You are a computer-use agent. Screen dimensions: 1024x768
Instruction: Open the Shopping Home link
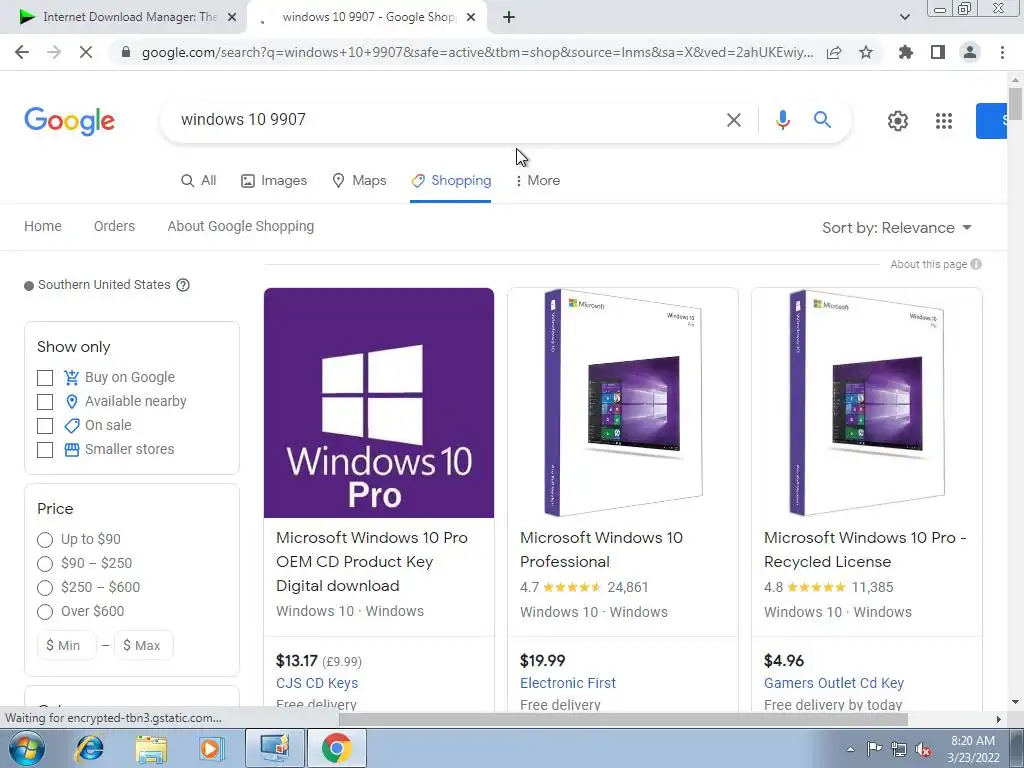(x=43, y=226)
